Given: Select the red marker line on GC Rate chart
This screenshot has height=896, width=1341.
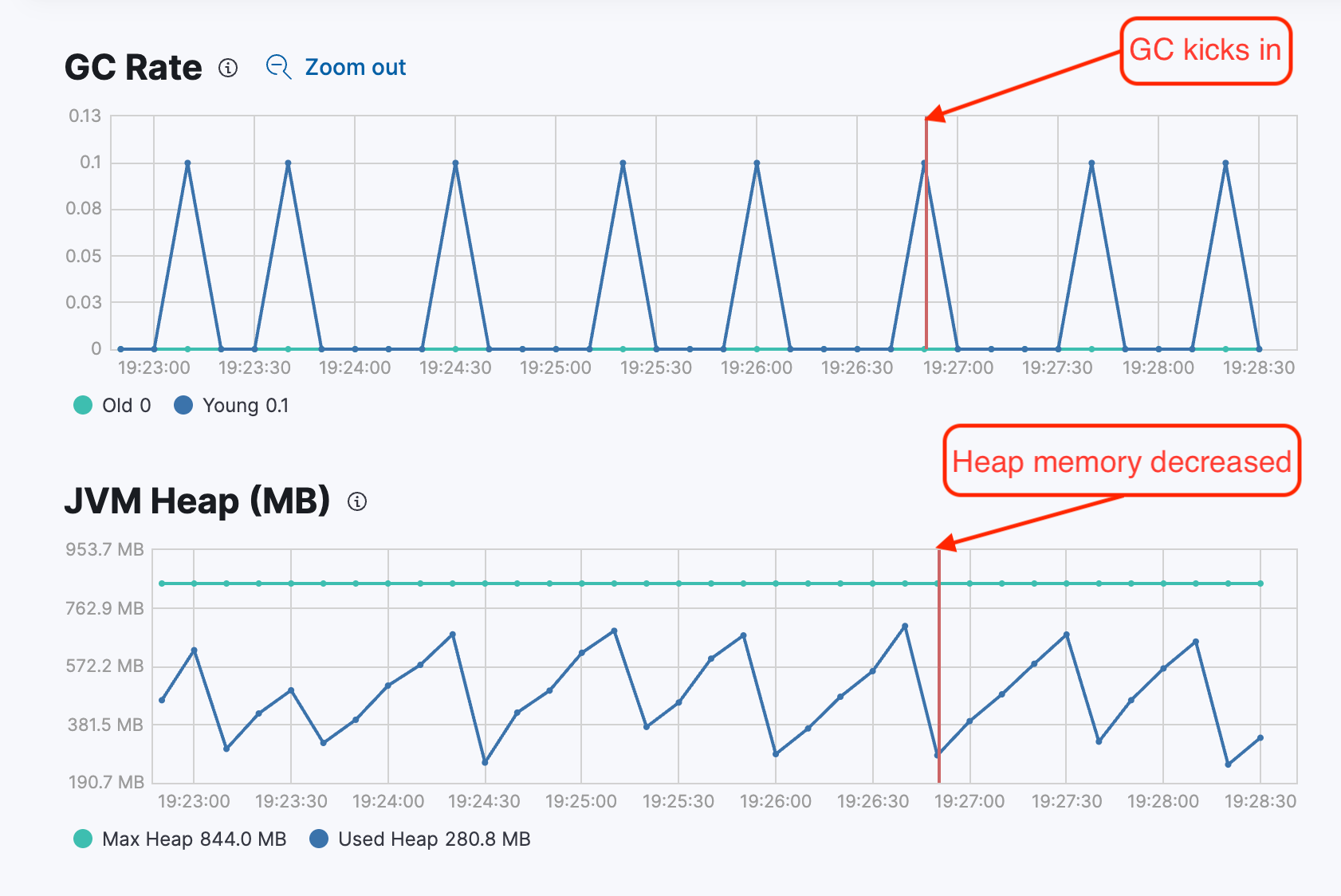Looking at the screenshot, I should point(926,239).
